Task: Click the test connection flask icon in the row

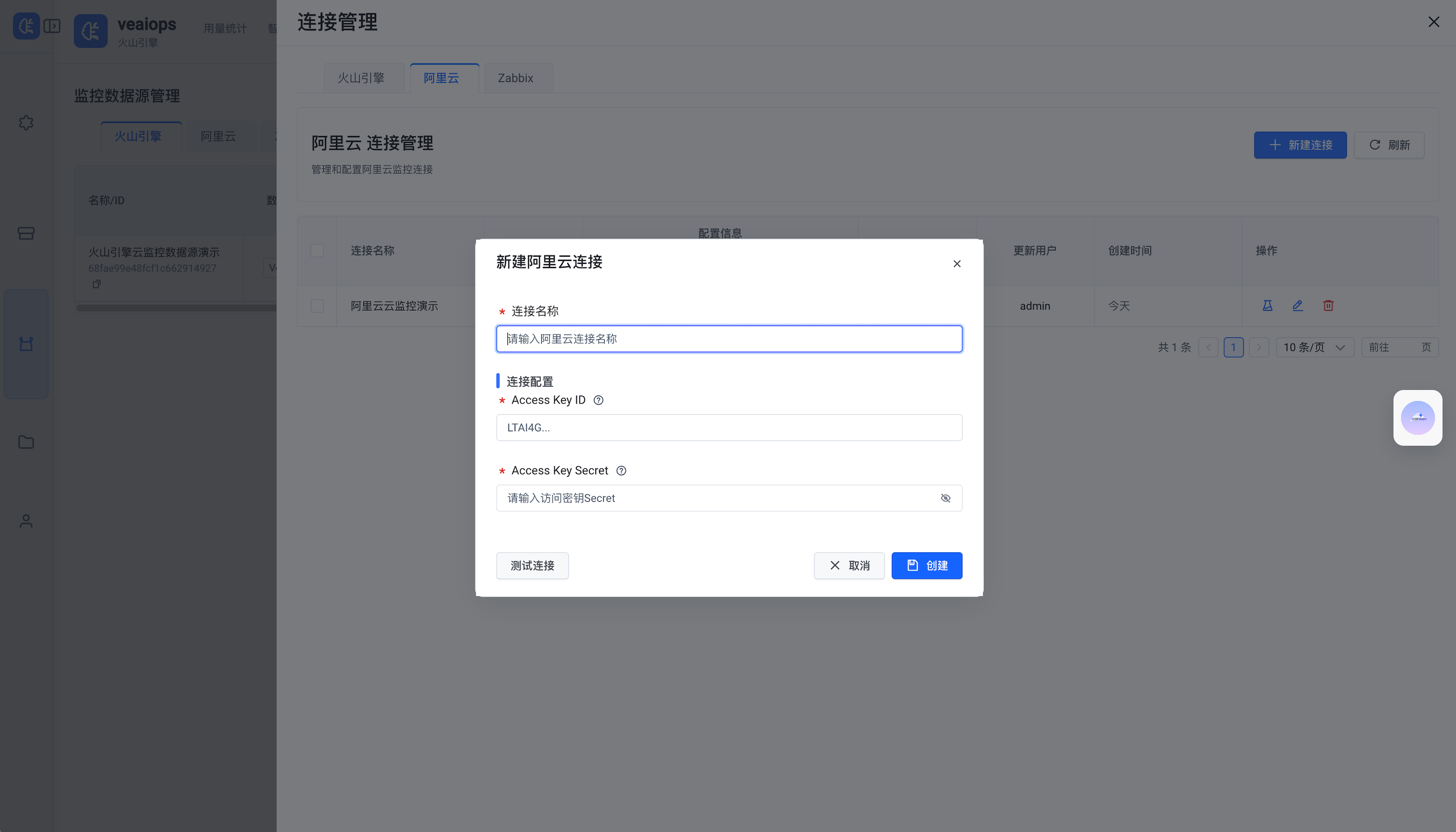Action: pos(1267,306)
